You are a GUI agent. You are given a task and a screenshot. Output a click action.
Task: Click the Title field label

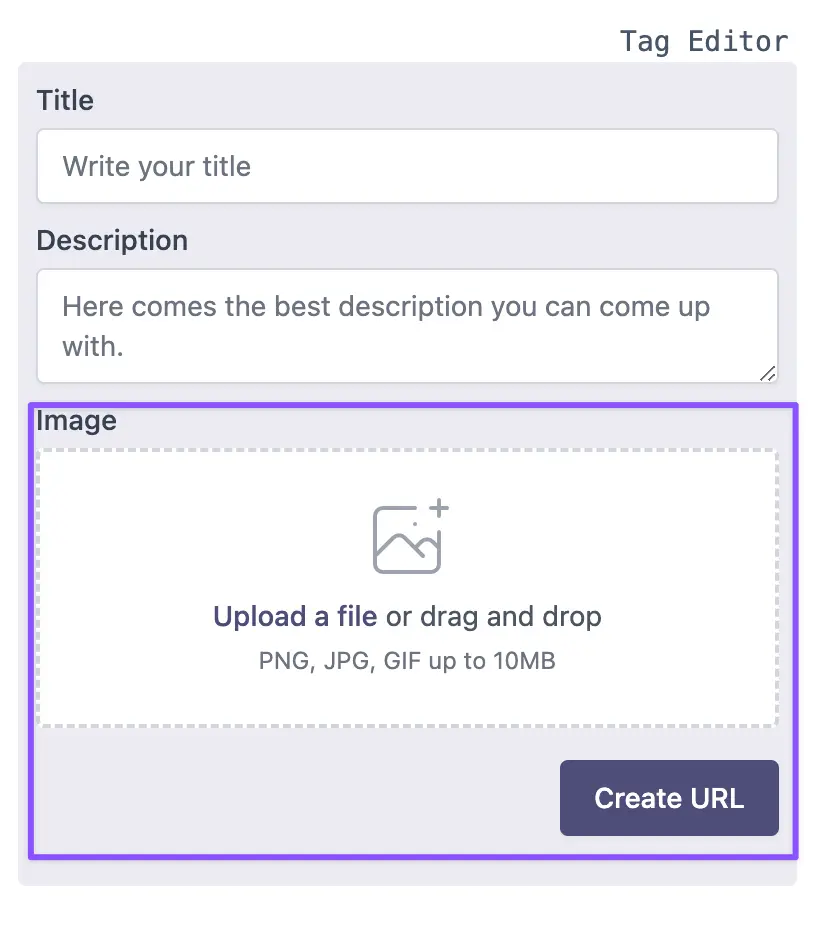click(65, 100)
